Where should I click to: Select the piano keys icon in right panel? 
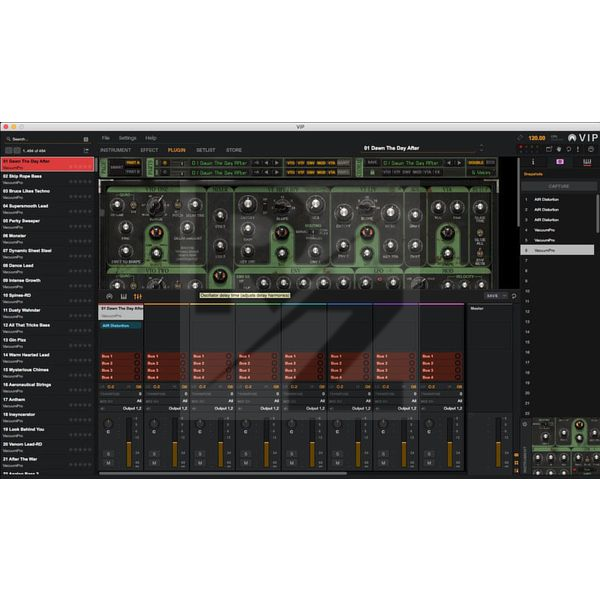coord(587,162)
